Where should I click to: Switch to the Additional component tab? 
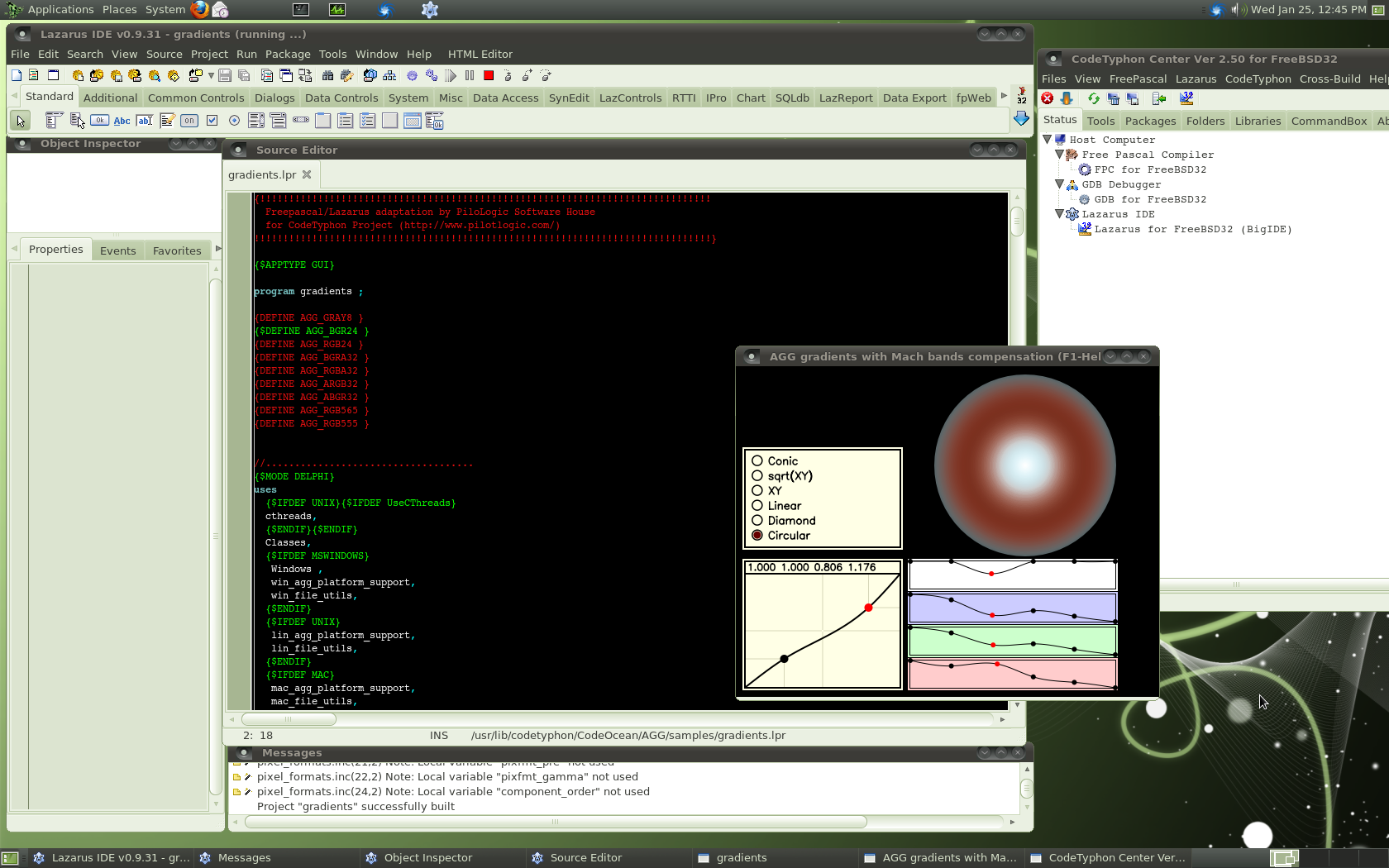point(111,98)
